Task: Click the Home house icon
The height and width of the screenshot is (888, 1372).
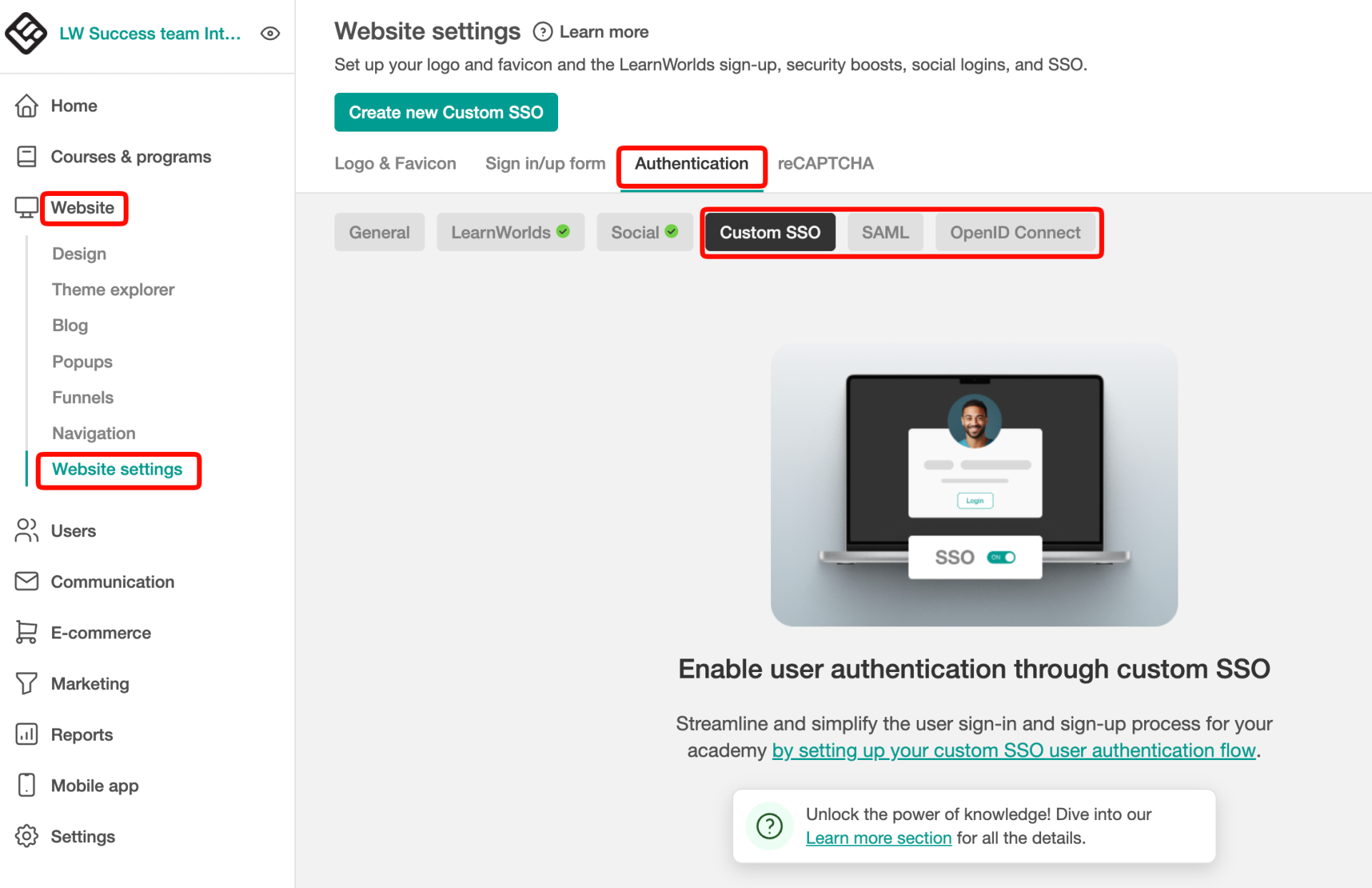Action: 26,106
